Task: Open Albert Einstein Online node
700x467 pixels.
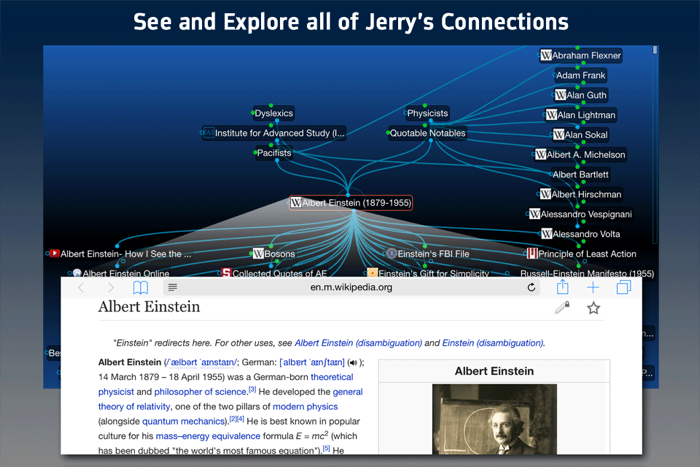Action: point(121,273)
